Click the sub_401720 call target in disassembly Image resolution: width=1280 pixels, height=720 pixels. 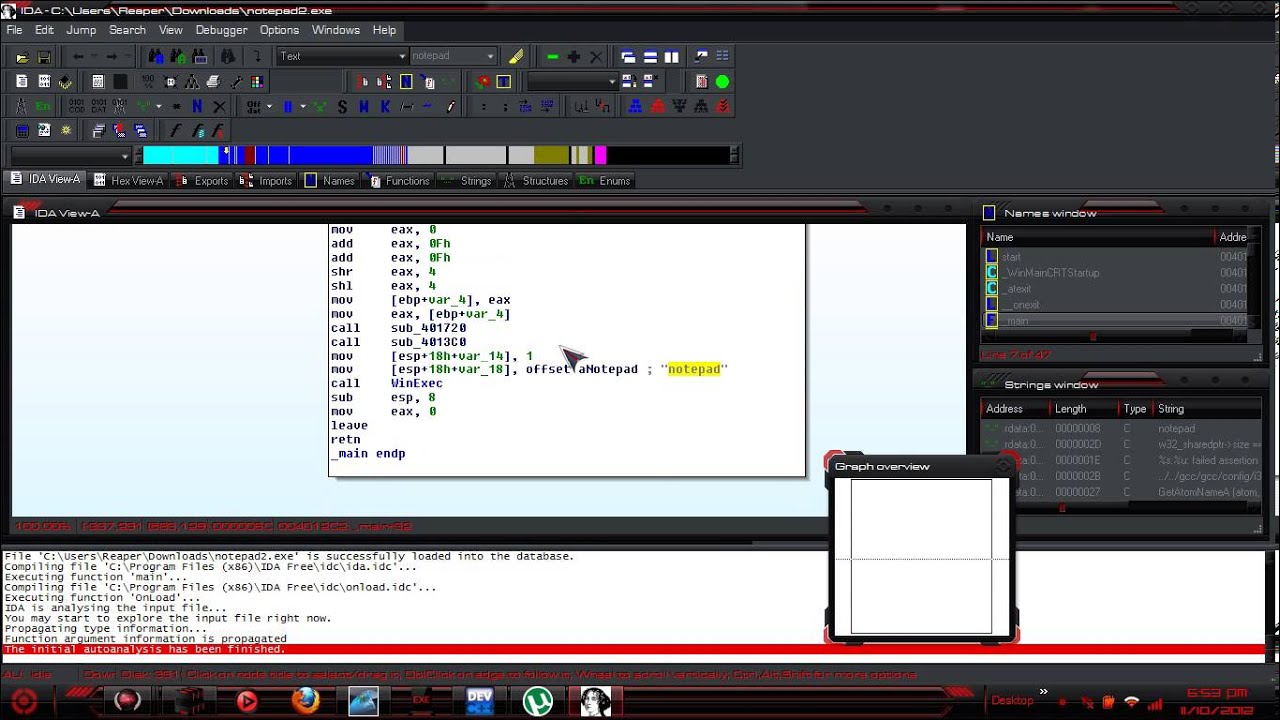(428, 328)
